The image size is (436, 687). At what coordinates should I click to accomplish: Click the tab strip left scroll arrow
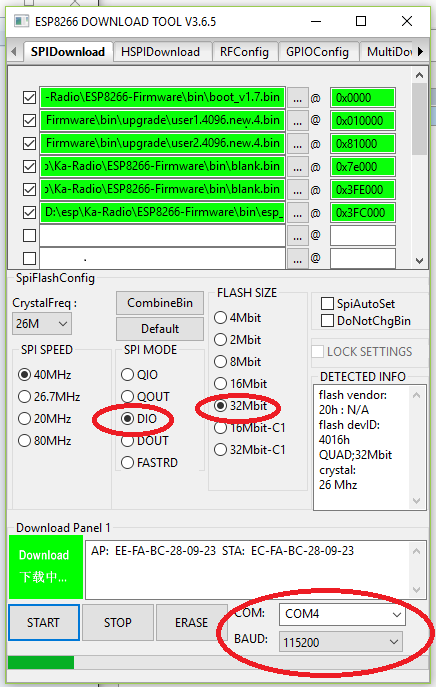pyautogui.click(x=14, y=52)
